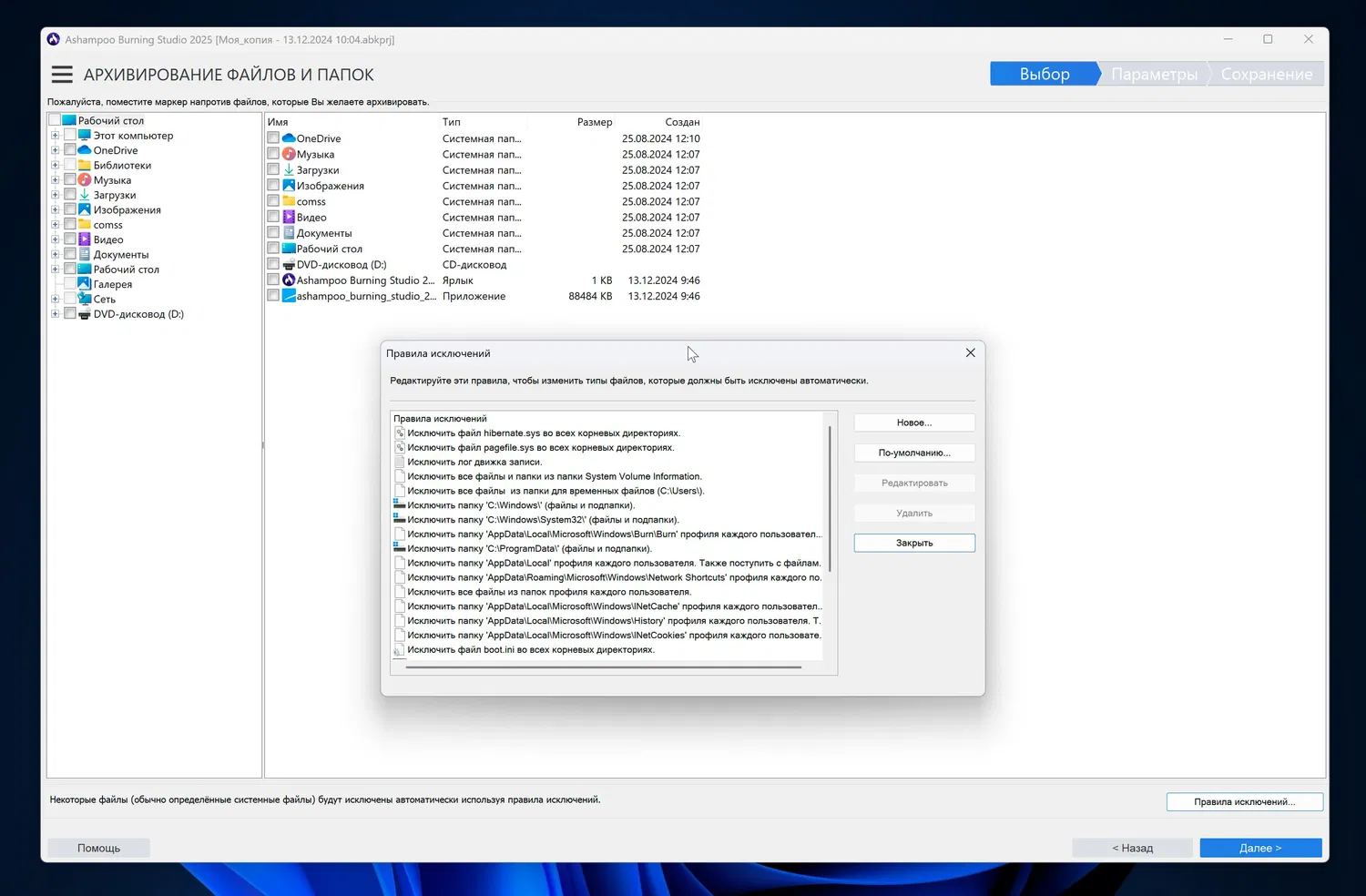Check the Видео checkbox in the file list

tap(273, 218)
